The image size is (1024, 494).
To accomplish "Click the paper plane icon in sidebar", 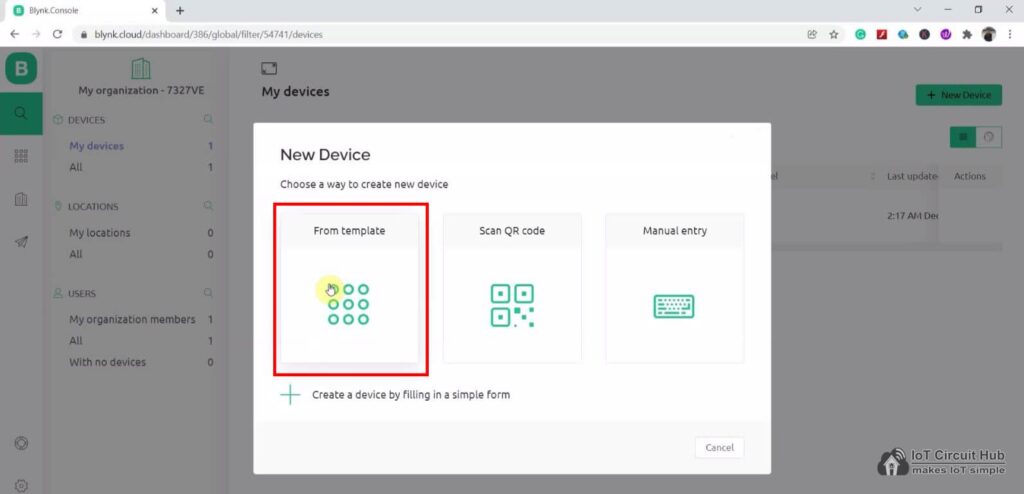I will tap(21, 242).
